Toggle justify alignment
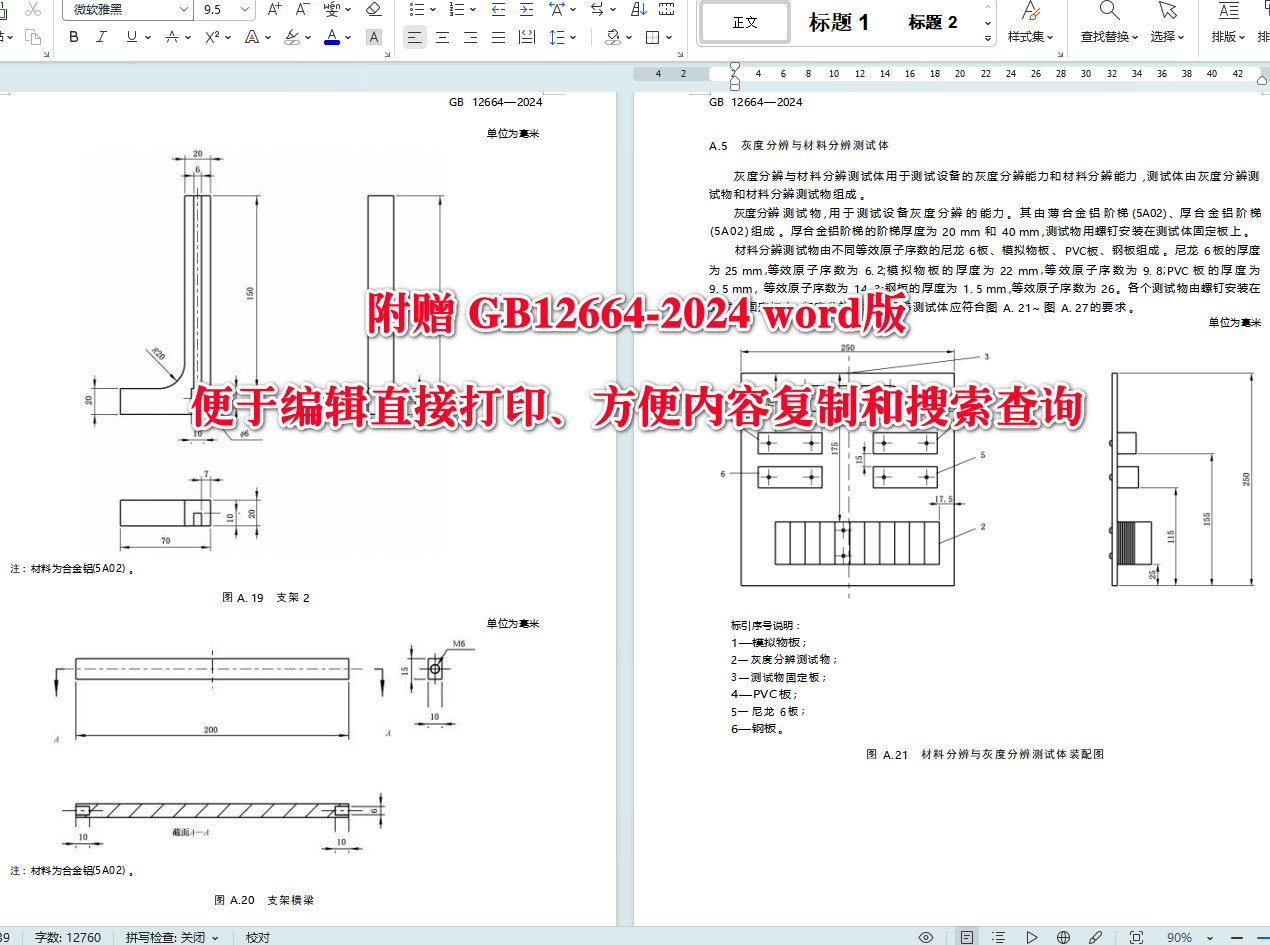 [496, 37]
